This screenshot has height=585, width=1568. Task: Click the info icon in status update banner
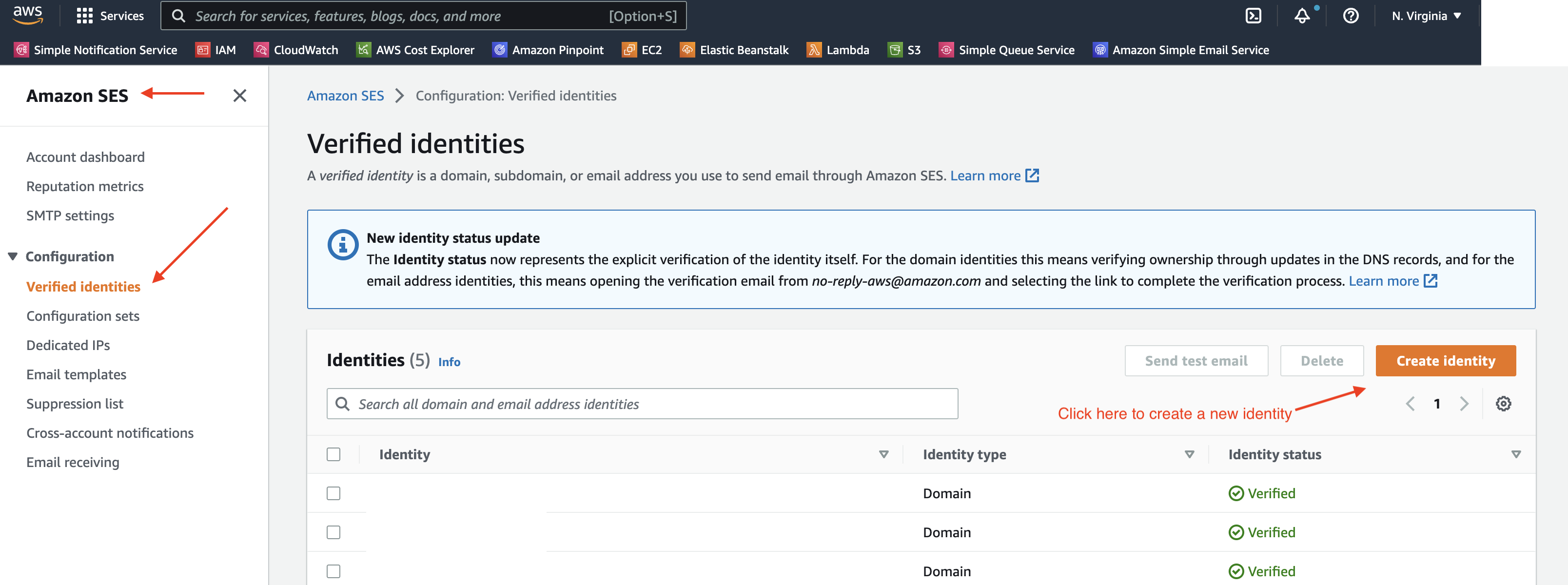click(x=343, y=245)
